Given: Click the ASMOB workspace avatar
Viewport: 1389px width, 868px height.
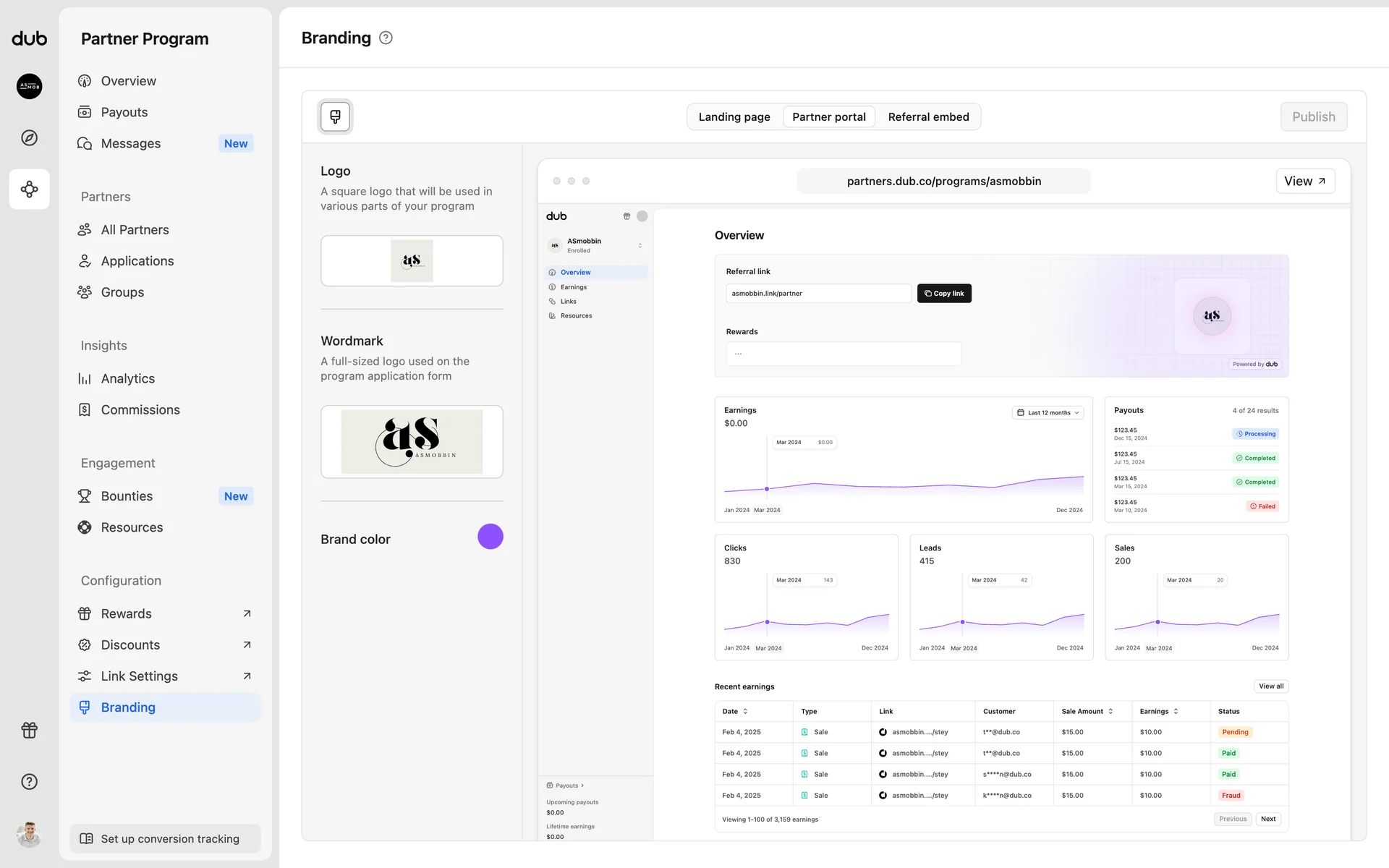Looking at the screenshot, I should tap(29, 86).
